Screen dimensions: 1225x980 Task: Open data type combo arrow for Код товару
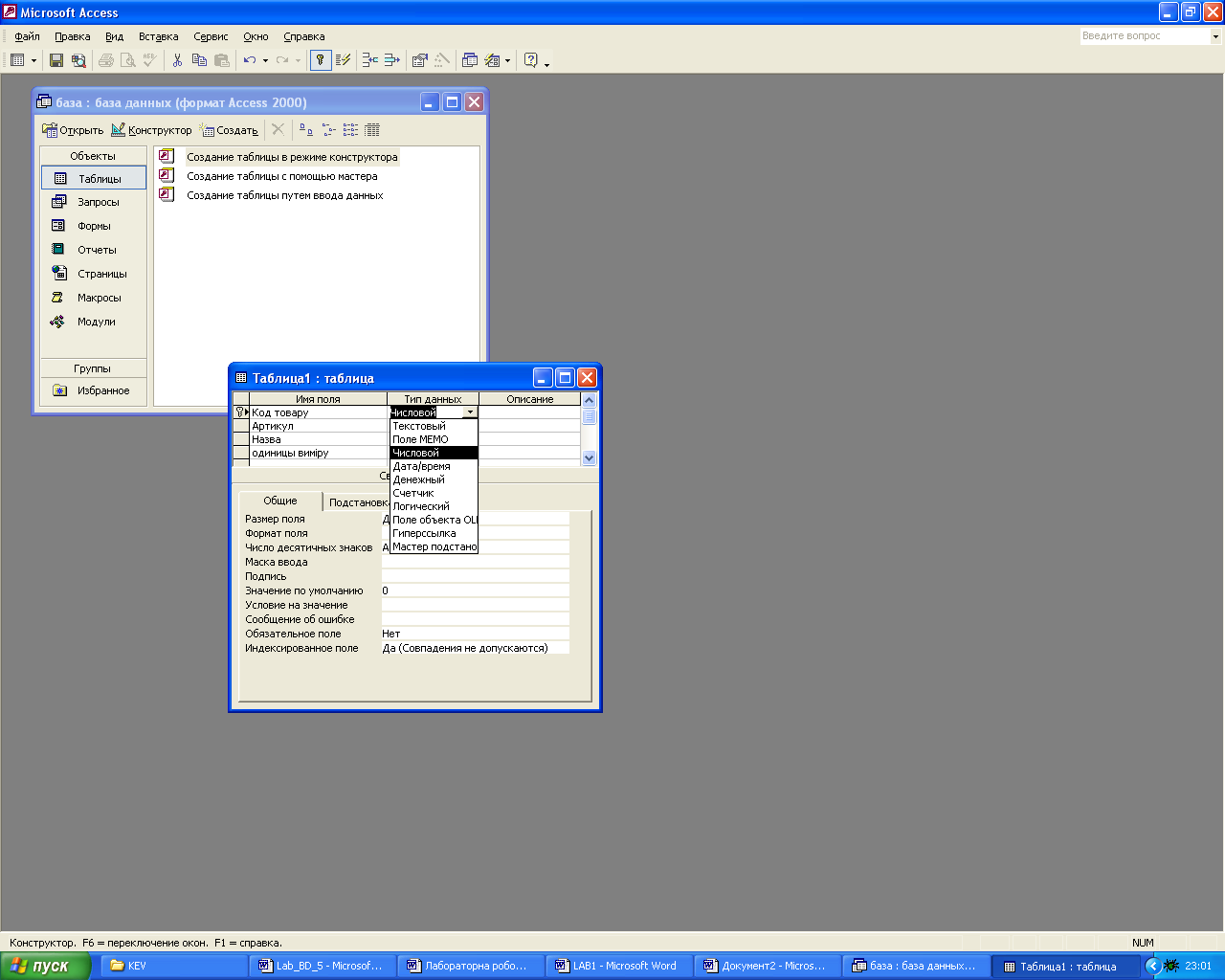(470, 412)
